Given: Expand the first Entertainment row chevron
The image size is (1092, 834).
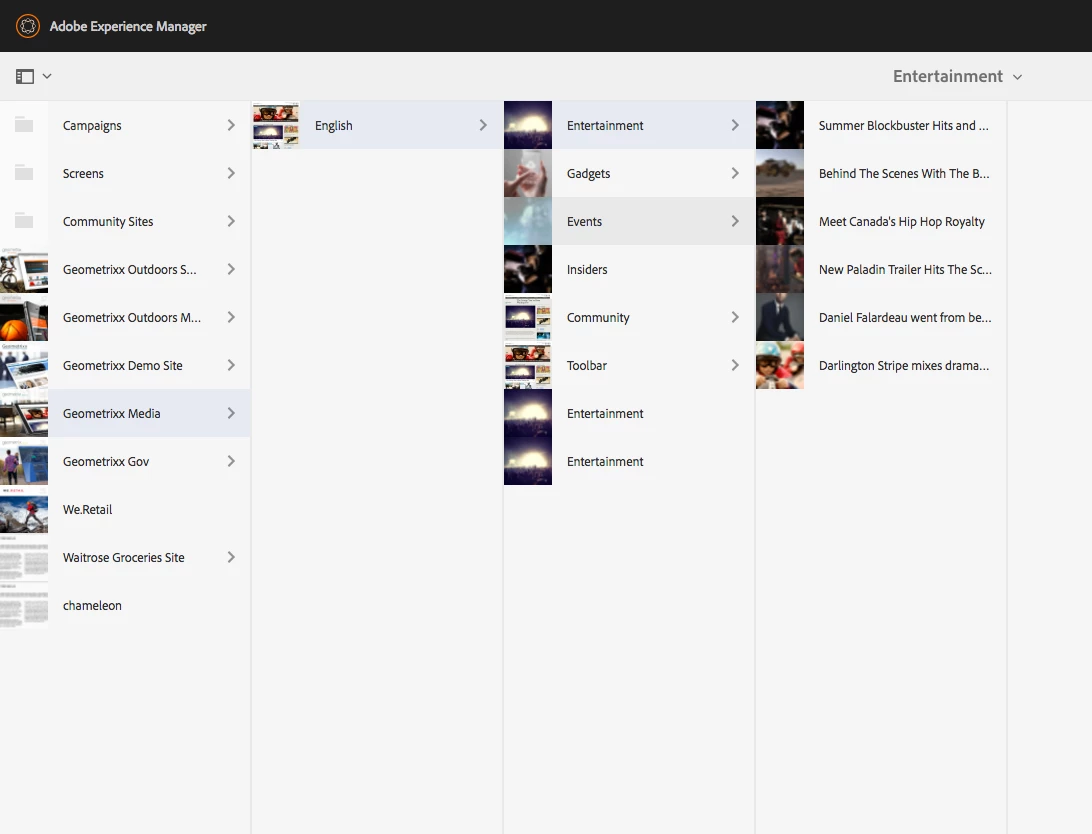Looking at the screenshot, I should coord(735,125).
